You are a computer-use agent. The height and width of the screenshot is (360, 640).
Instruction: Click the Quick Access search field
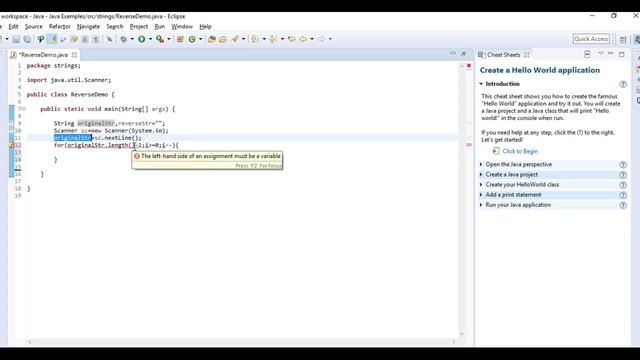click(591, 39)
